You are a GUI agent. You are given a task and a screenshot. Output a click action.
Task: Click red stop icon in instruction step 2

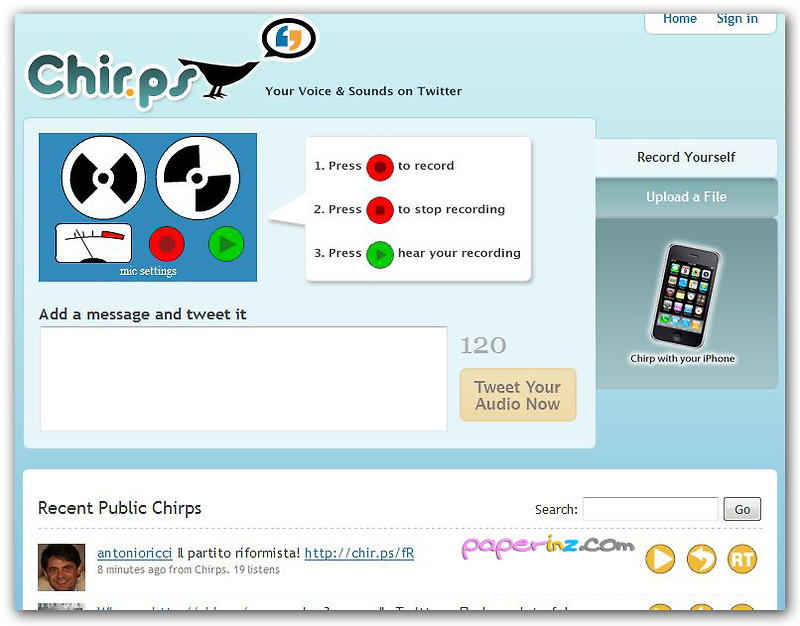tap(380, 210)
